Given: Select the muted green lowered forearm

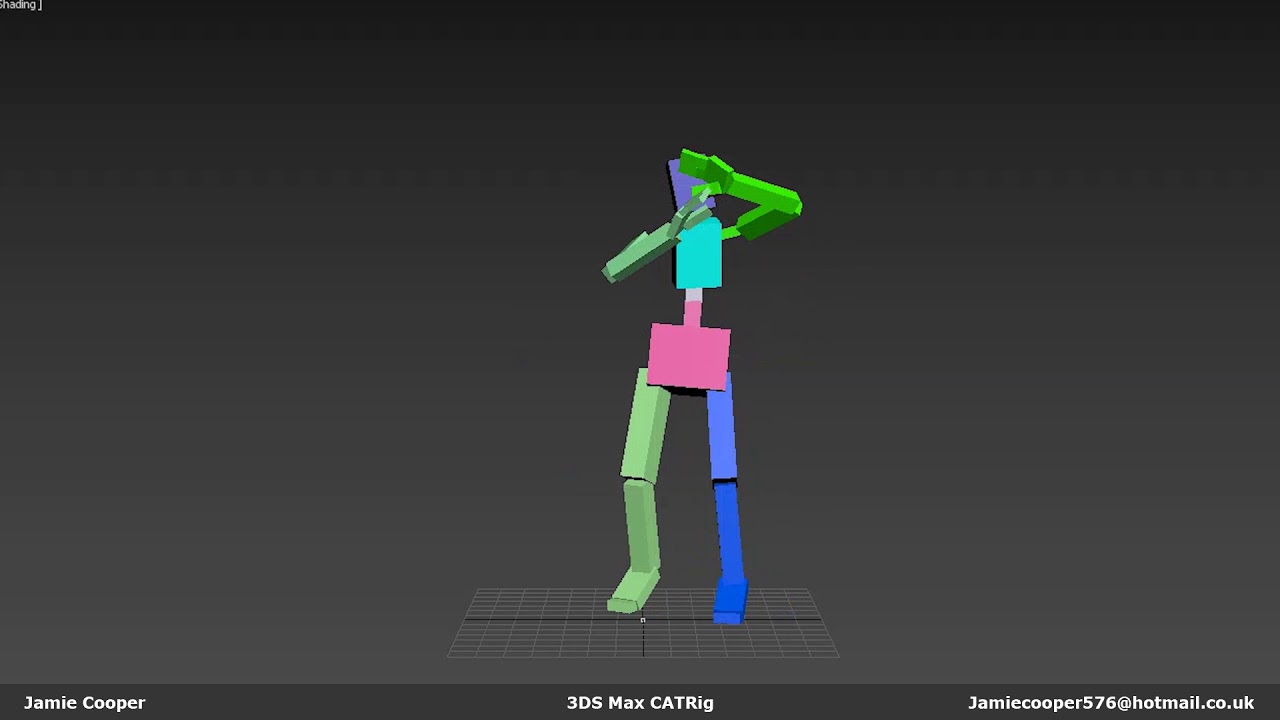Looking at the screenshot, I should 640,254.
